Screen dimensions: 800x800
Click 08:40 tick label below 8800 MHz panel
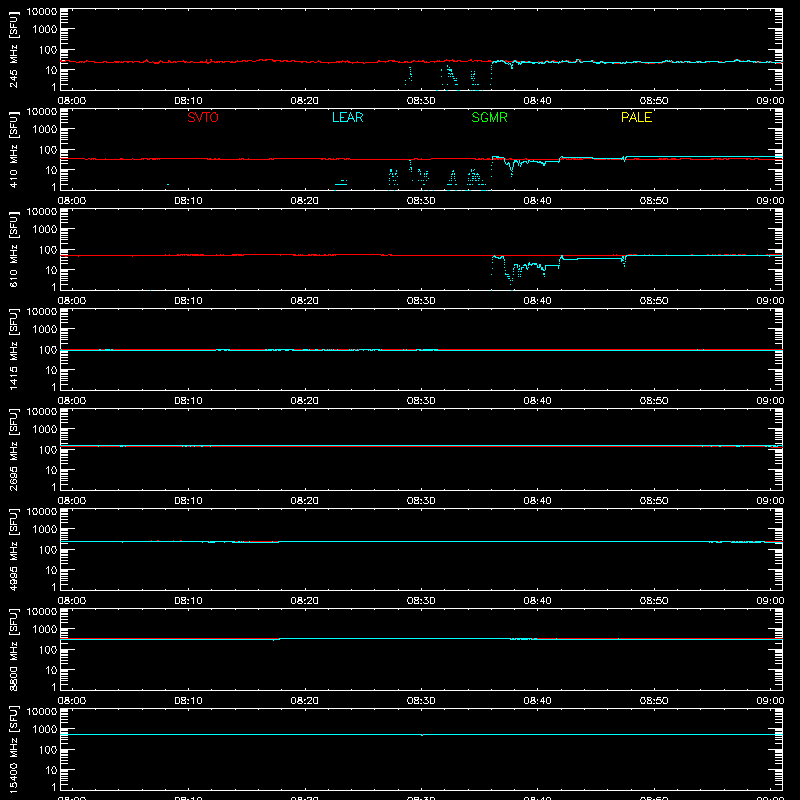tap(537, 701)
